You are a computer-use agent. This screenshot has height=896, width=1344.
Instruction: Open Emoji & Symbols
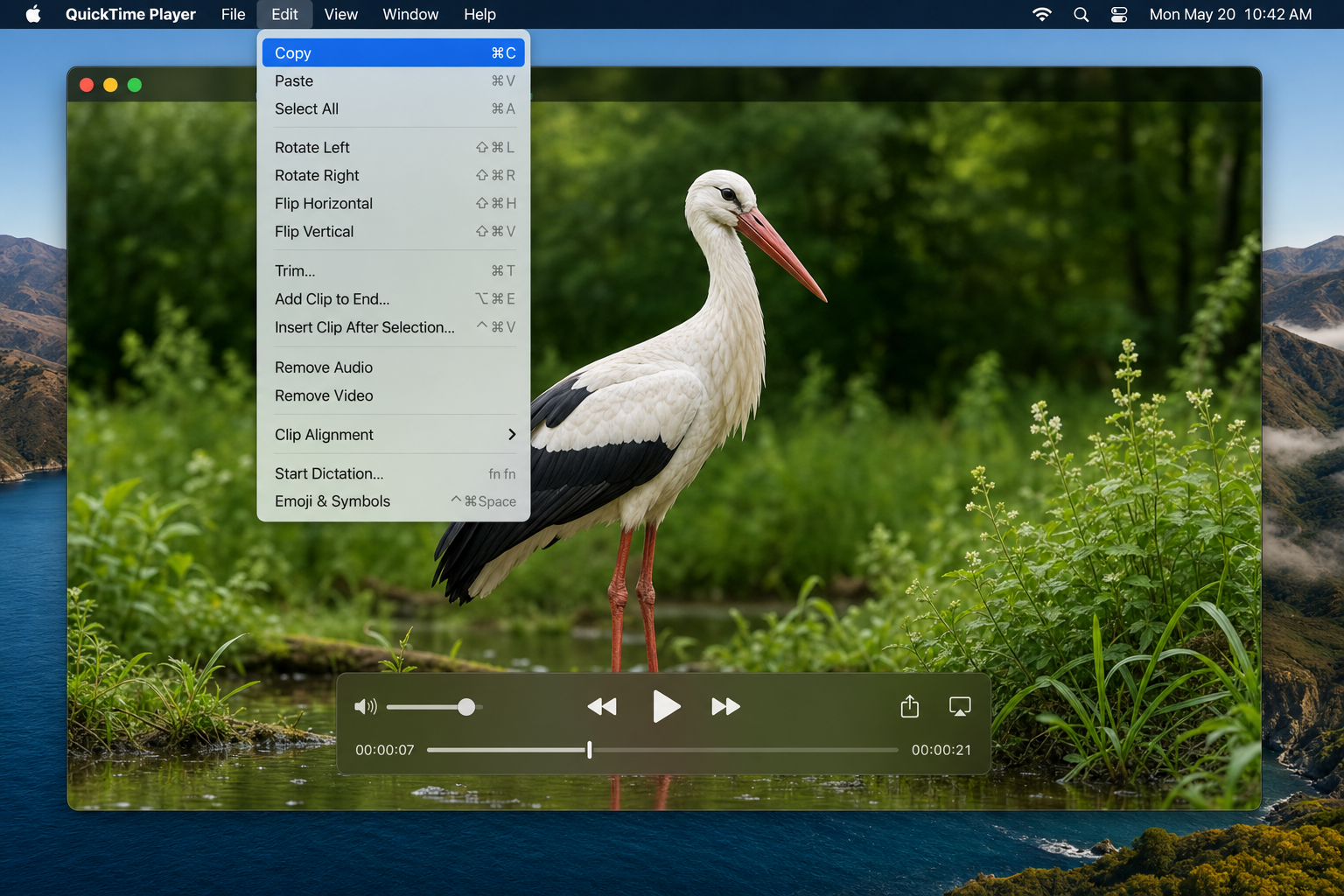click(x=394, y=501)
